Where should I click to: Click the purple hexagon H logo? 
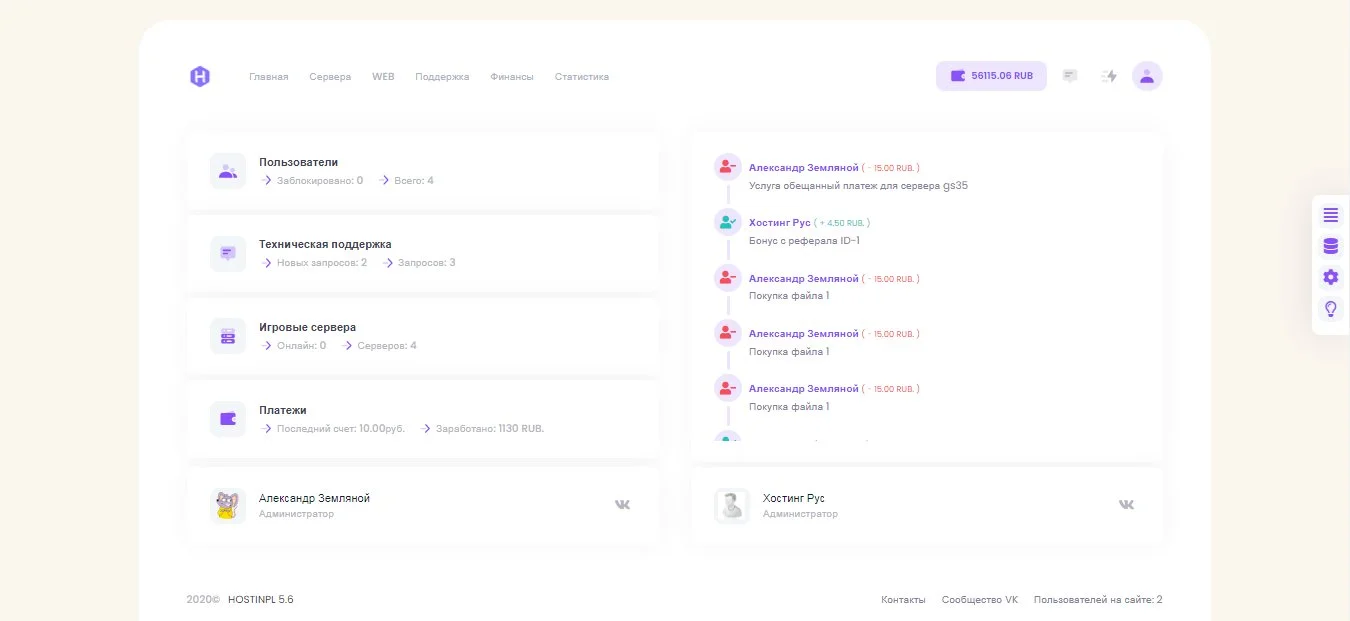tap(200, 76)
